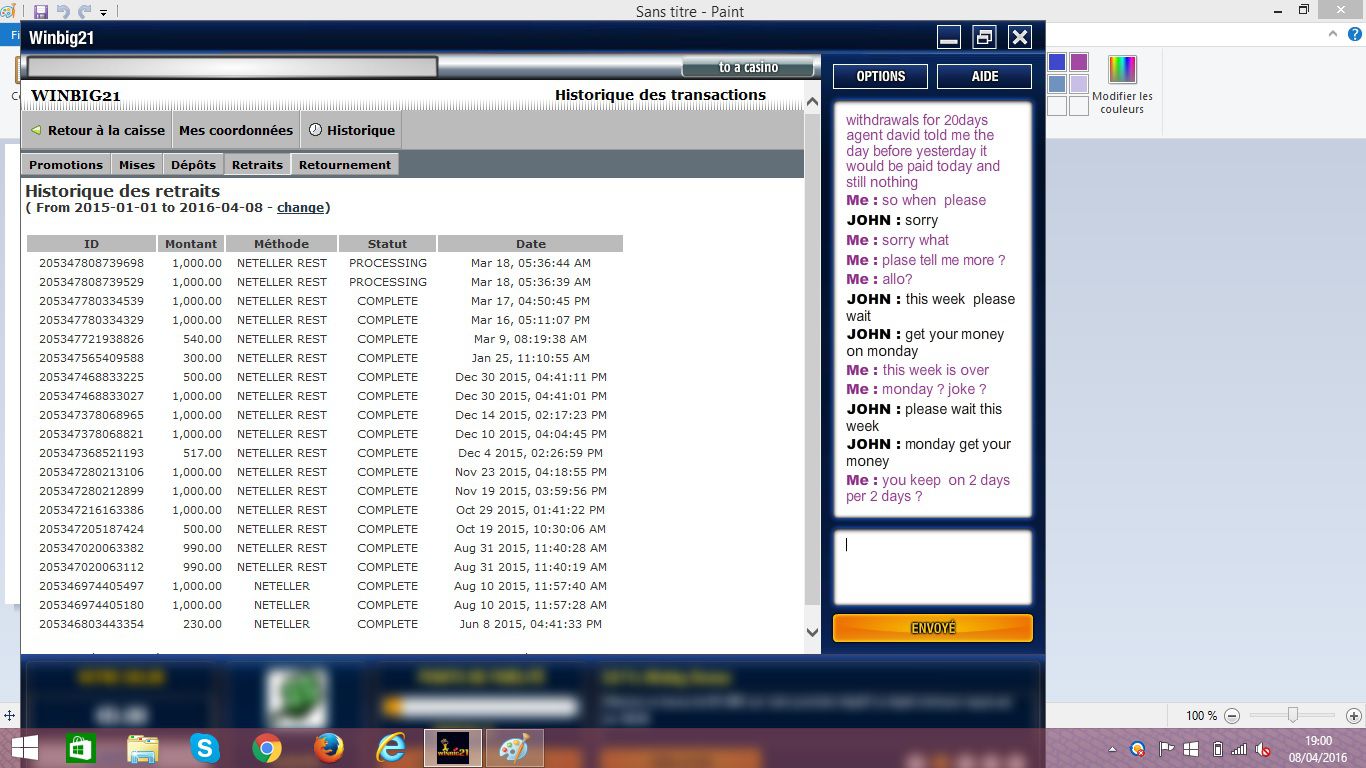Click the Montant column header
Screen dimensions: 1366x768
pos(191,244)
